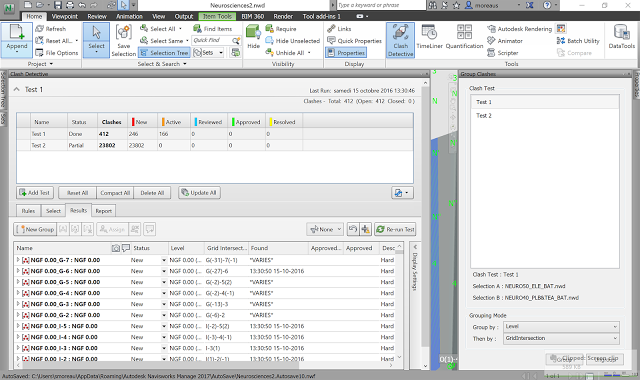Toggle the Links display
The height and width of the screenshot is (380, 640).
339,29
